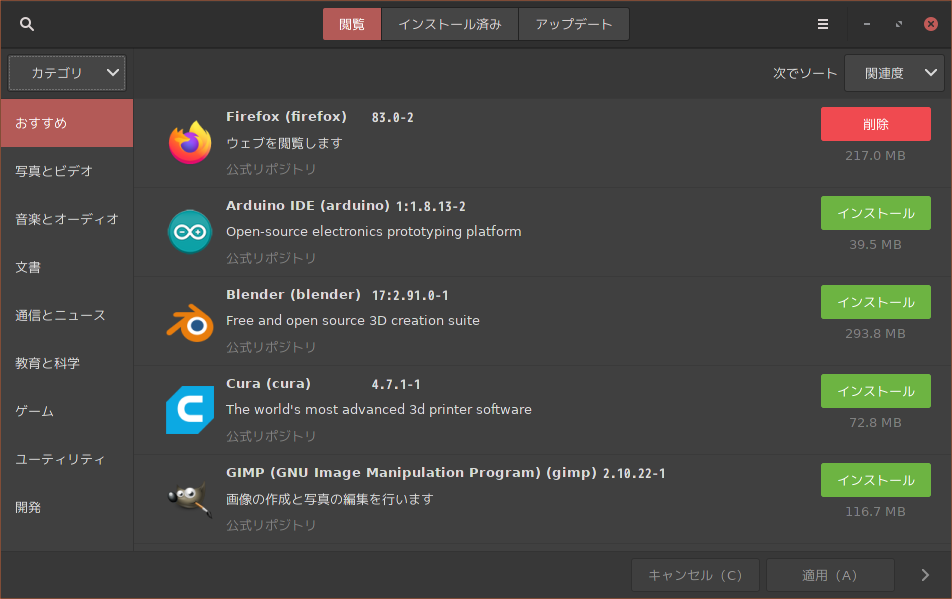Click 'The world's most advanced 3d printer software'
This screenshot has height=599, width=952.
[x=379, y=410]
